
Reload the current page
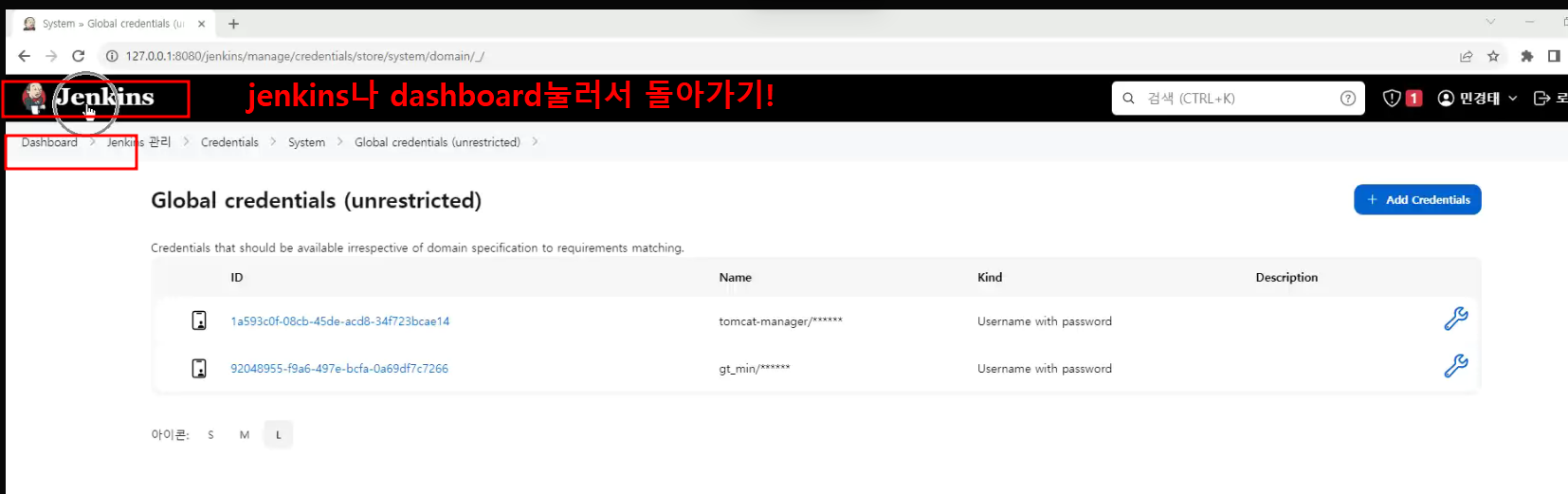click(79, 56)
